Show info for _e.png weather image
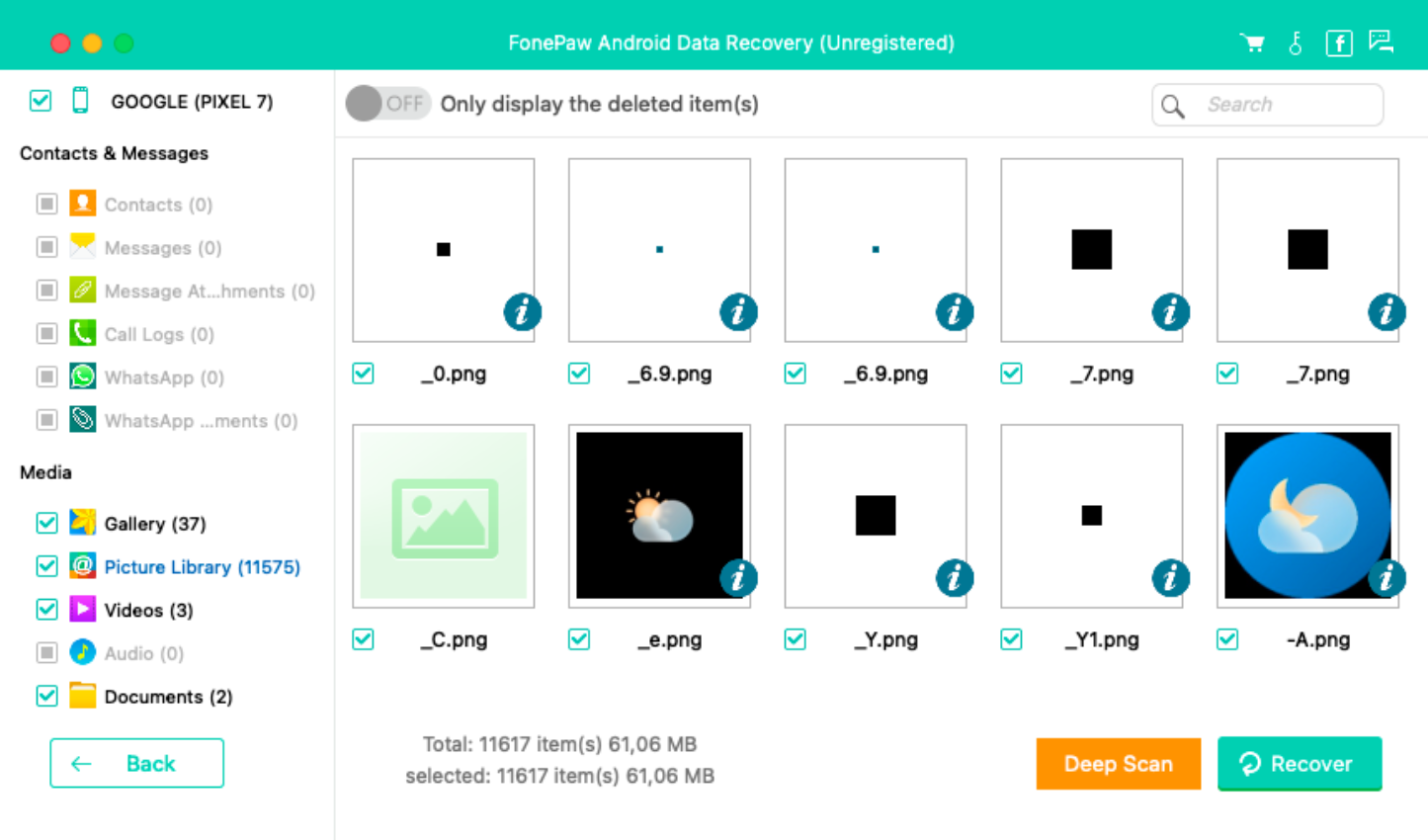This screenshot has width=1428, height=840. pos(738,578)
